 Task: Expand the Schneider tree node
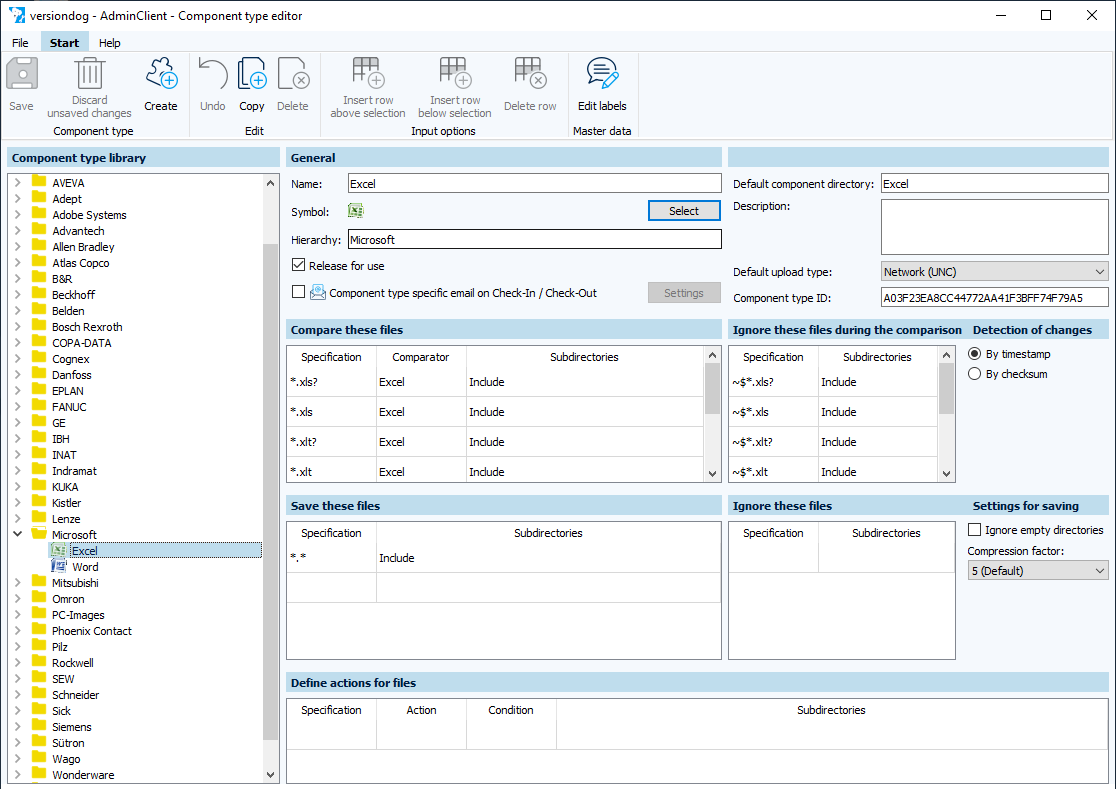(18, 694)
